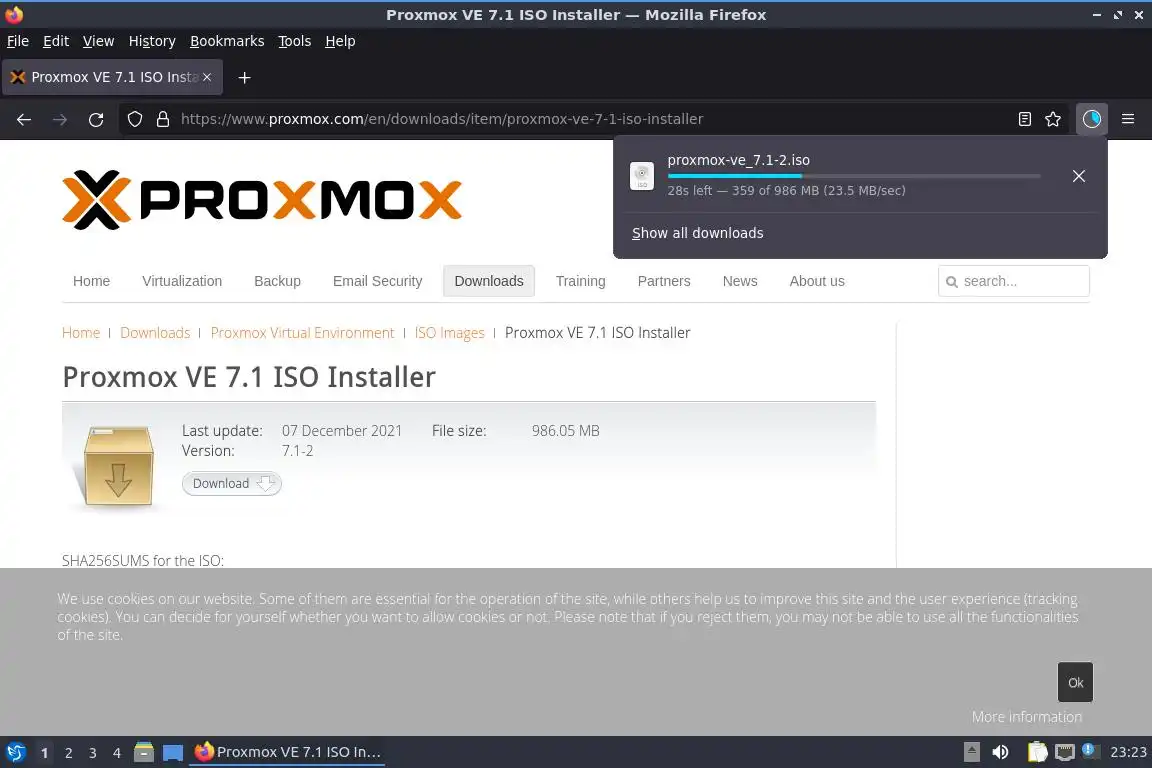This screenshot has height=768, width=1152.
Task: Click the 23:23 clock
Action: (1128, 752)
